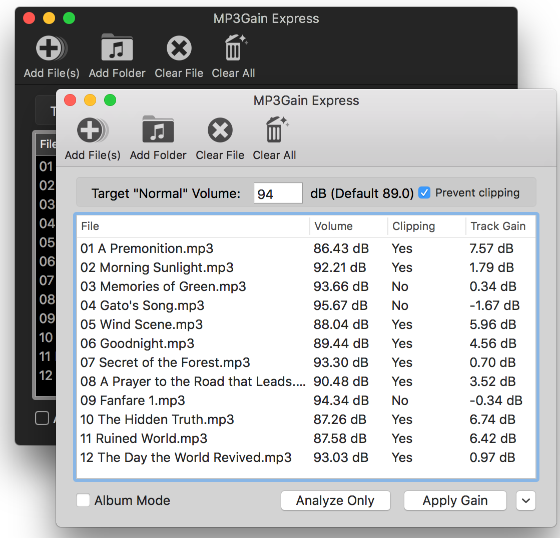Click Clear File icon in front window

point(220,130)
